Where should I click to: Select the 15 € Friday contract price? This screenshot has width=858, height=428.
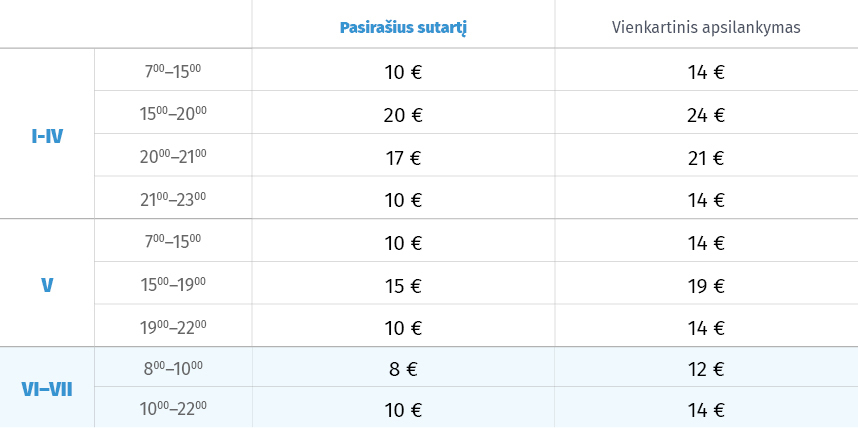click(x=403, y=286)
